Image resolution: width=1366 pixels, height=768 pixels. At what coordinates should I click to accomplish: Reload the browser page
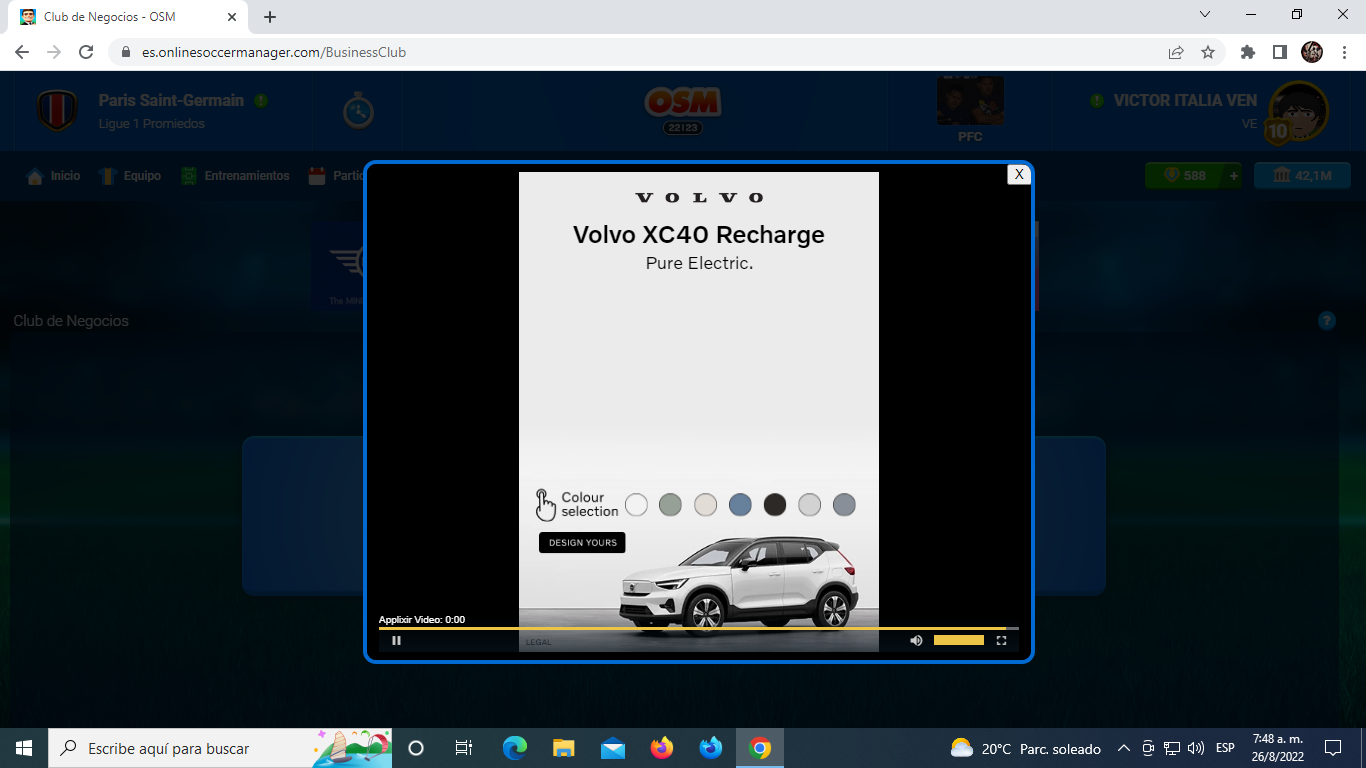86,52
